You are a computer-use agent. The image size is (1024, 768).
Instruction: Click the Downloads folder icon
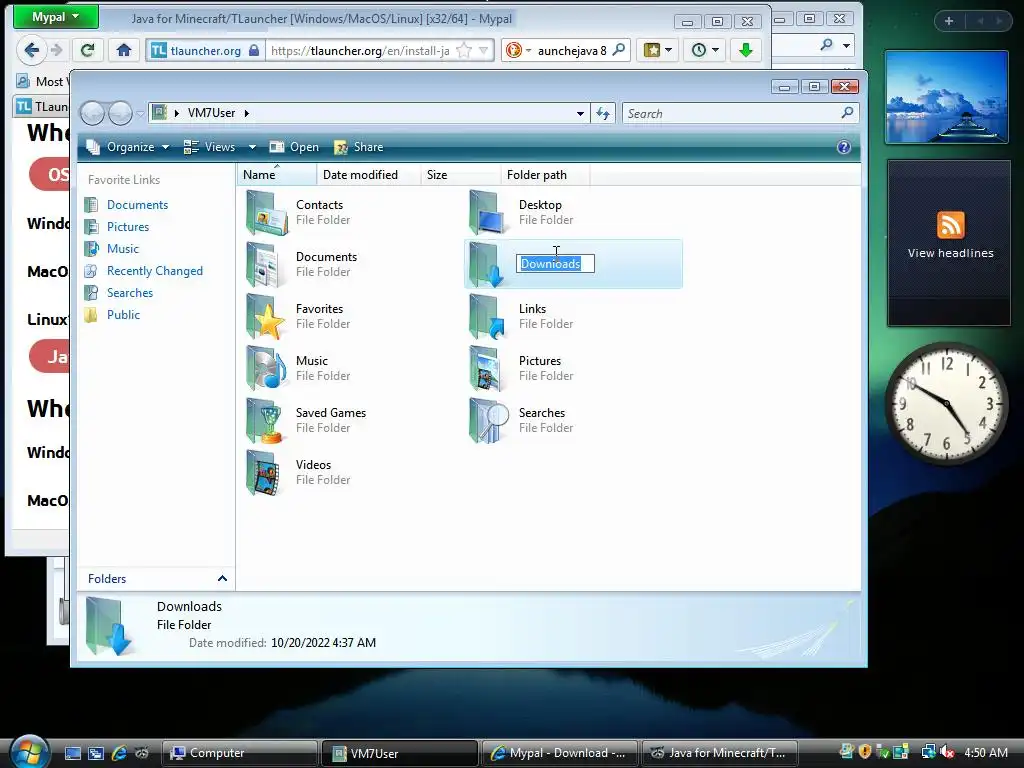(488, 264)
